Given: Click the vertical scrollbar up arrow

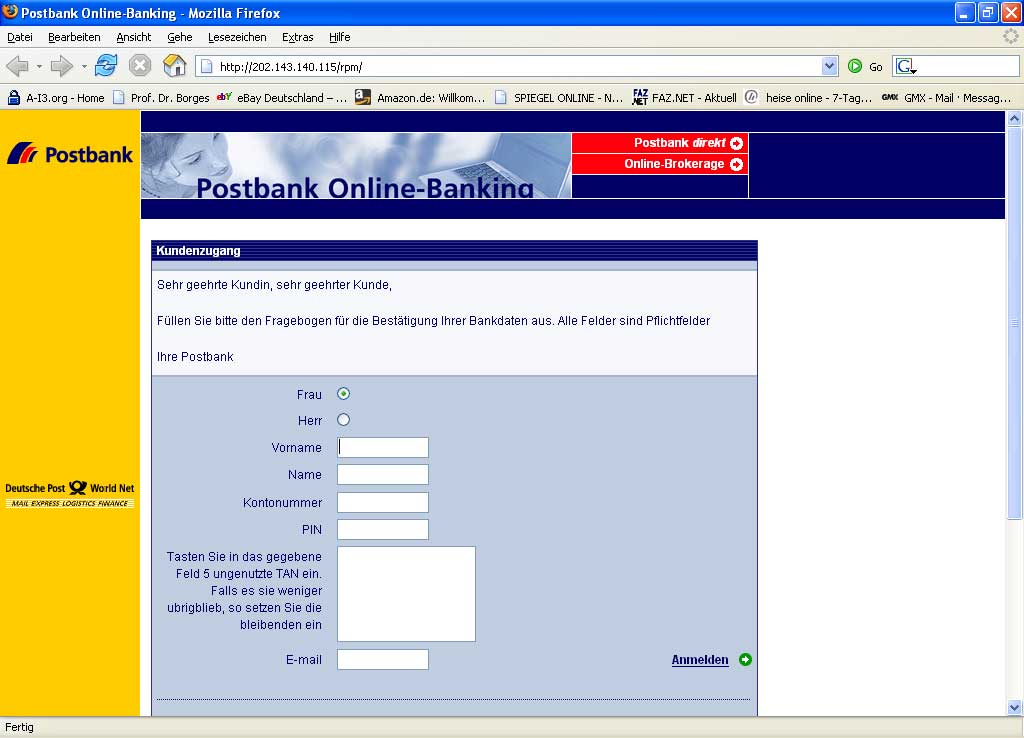Looking at the screenshot, I should [x=1014, y=118].
